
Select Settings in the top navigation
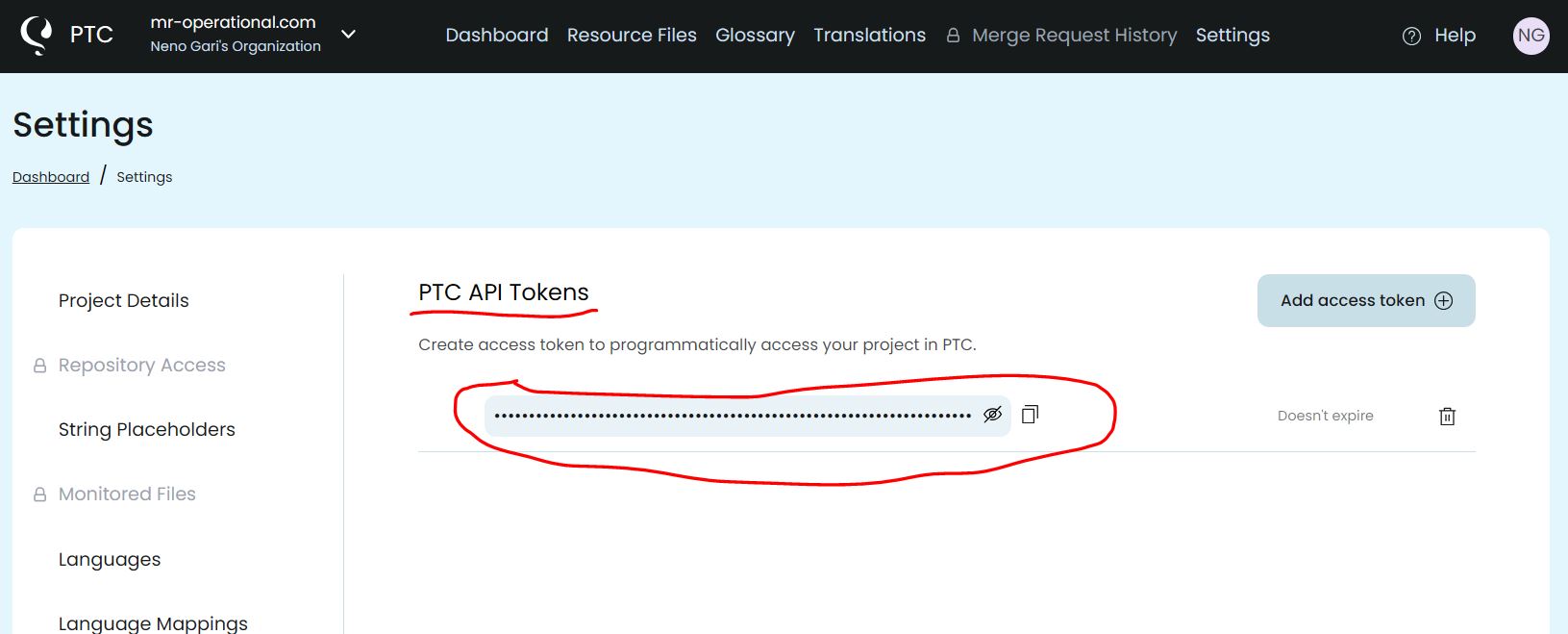pos(1232,36)
